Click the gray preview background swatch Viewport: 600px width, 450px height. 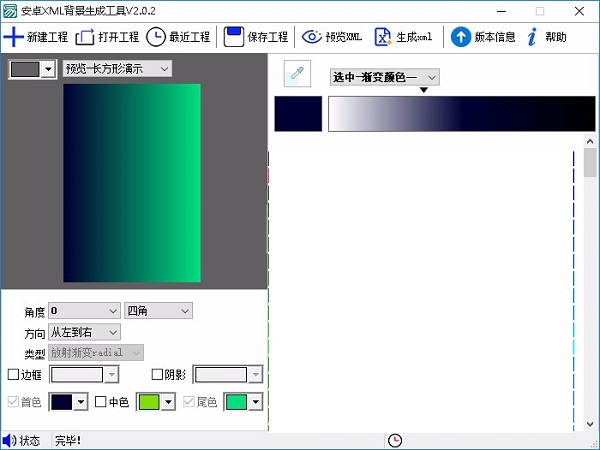pyautogui.click(x=25, y=69)
